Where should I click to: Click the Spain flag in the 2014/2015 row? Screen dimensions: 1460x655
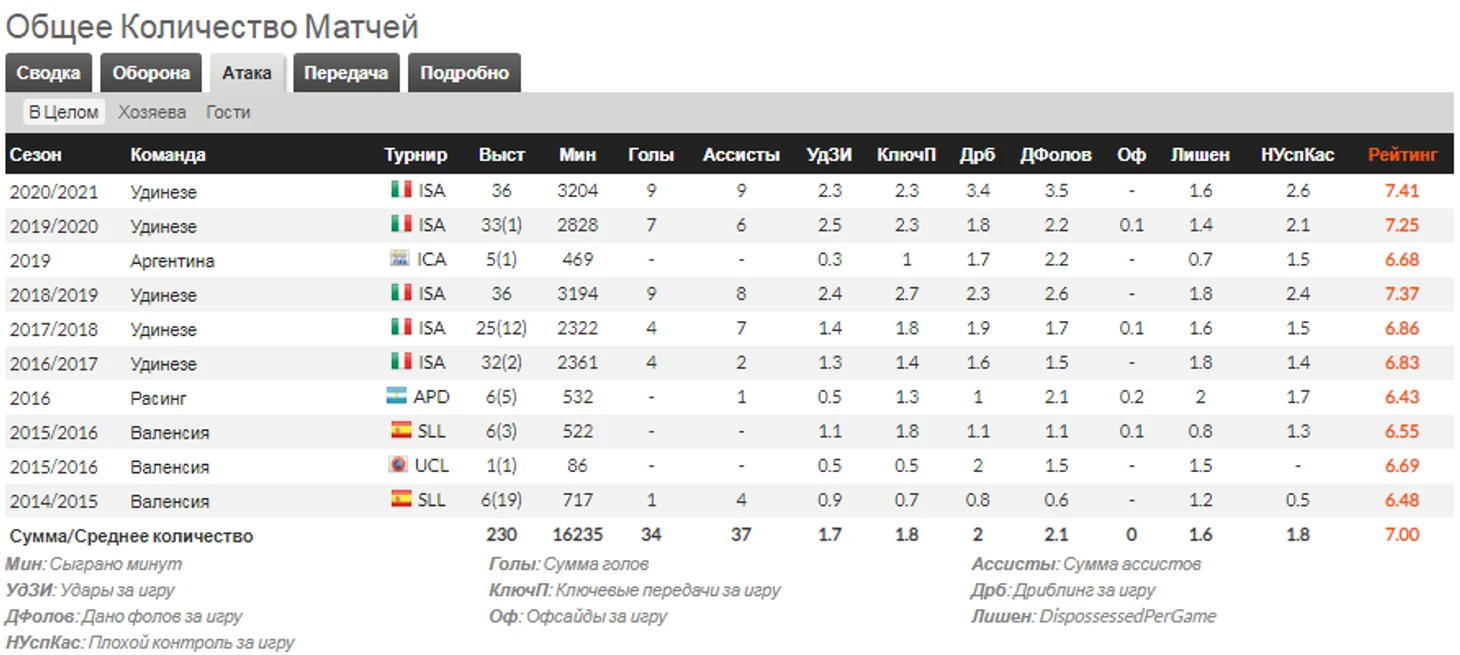coord(401,499)
